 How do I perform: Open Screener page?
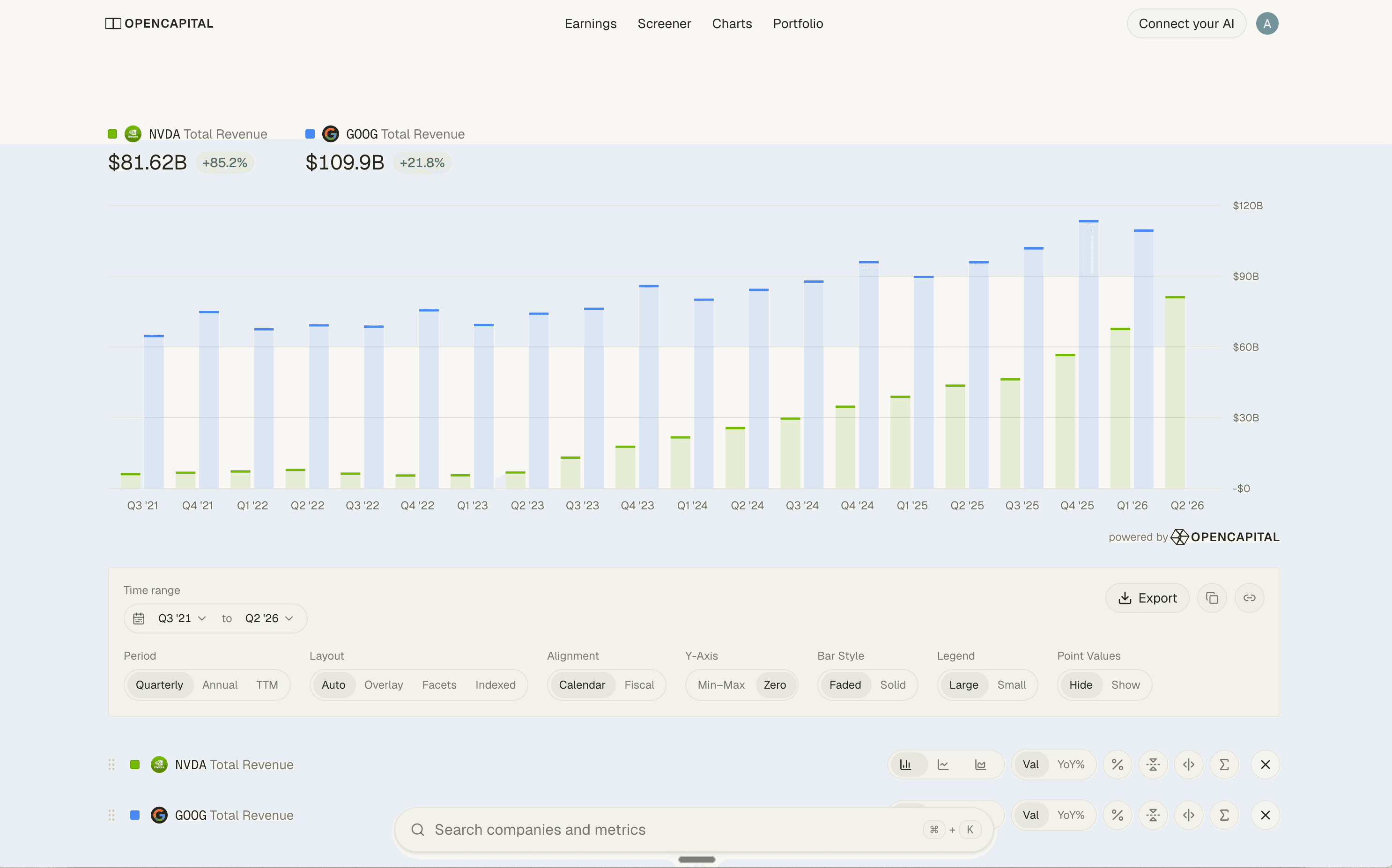(664, 23)
